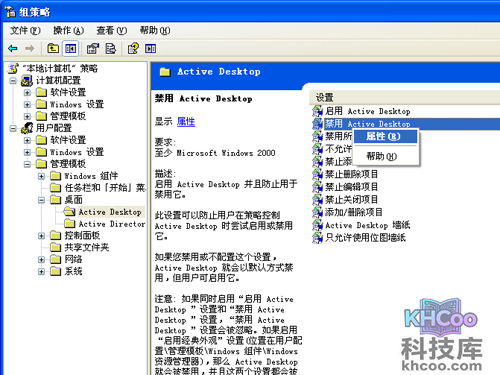The width and height of the screenshot is (500, 375).
Task: Select 任务栏和「开始」菜单 tree node
Action: [x=105, y=188]
